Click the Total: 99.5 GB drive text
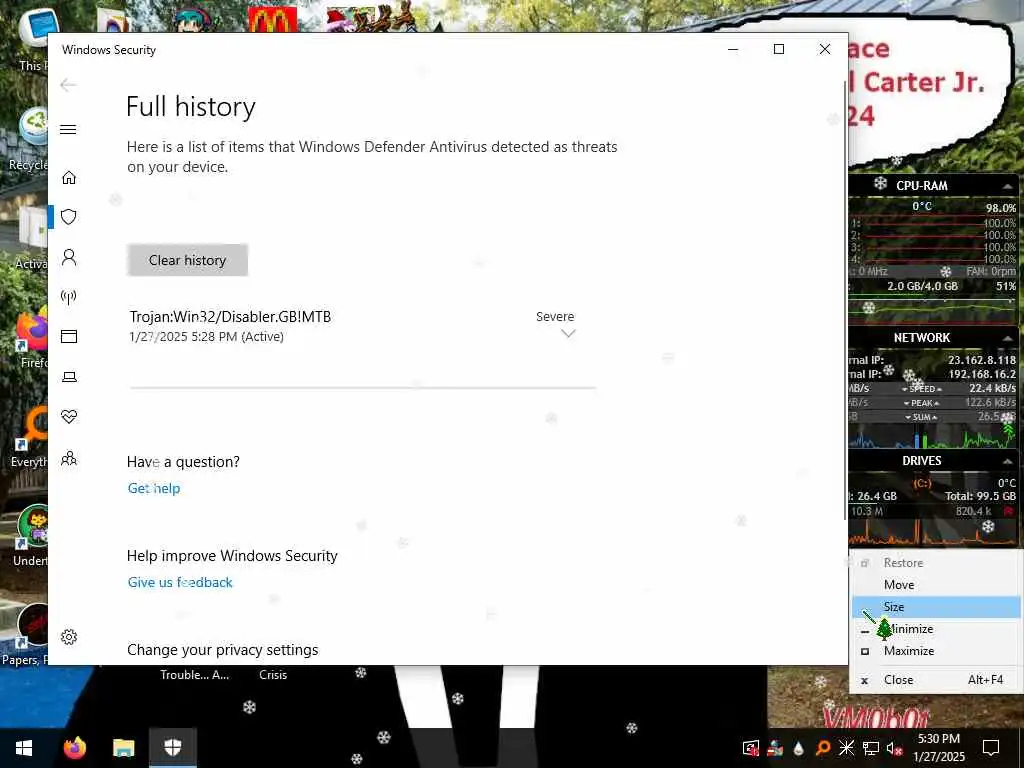This screenshot has height=768, width=1024. (980, 496)
